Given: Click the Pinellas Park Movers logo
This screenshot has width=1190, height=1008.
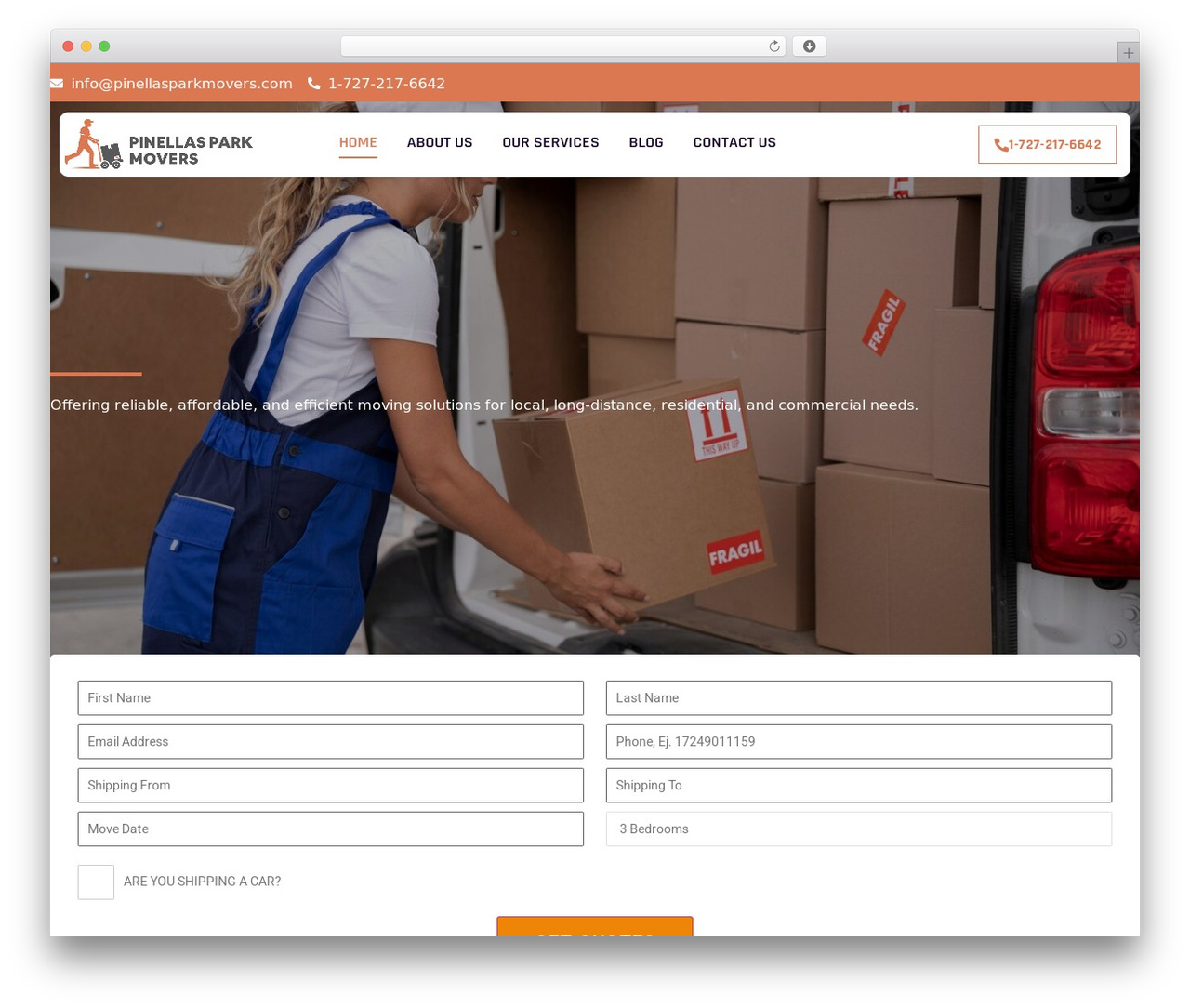Looking at the screenshot, I should click(x=159, y=144).
